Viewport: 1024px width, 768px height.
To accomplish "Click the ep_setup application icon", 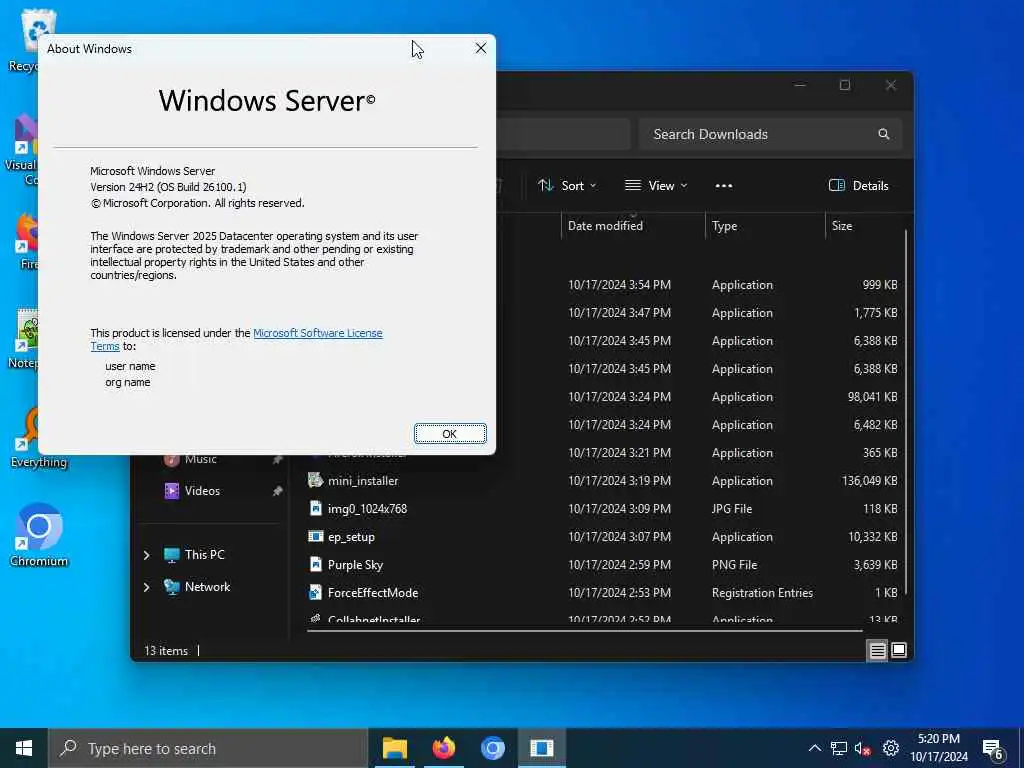I will click(315, 536).
